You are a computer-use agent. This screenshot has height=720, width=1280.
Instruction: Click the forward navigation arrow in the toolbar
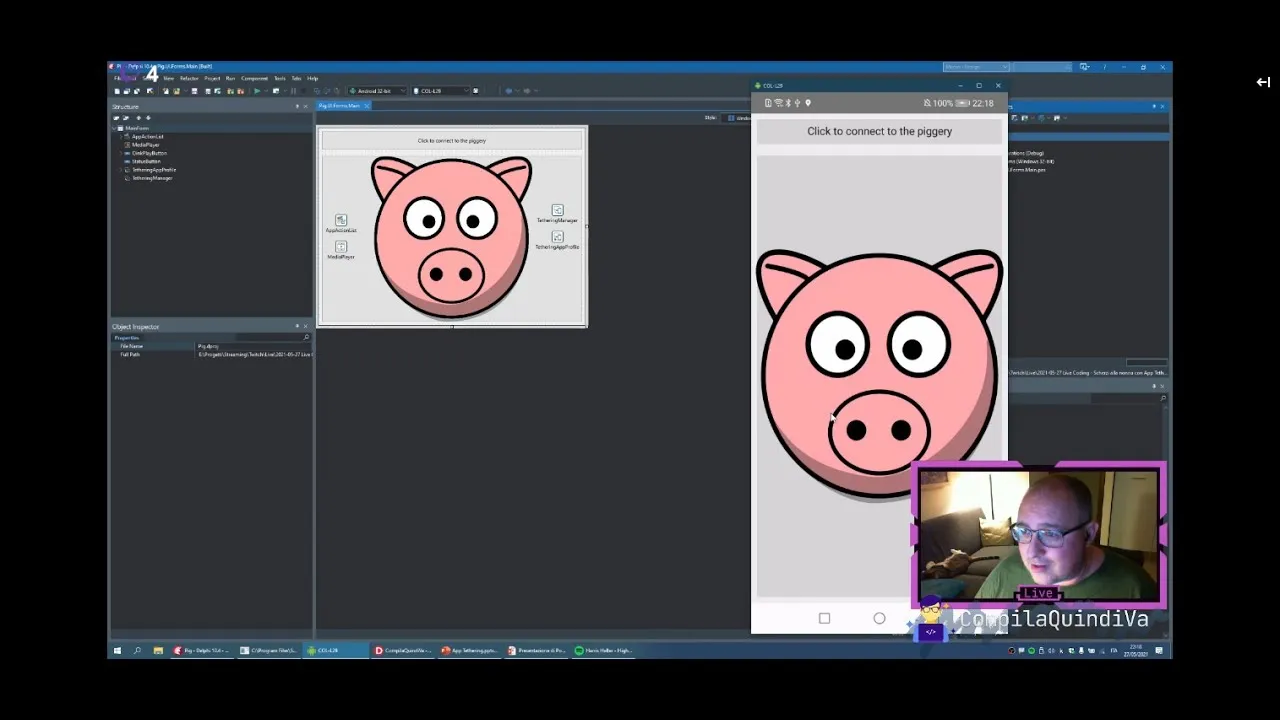coord(527,91)
